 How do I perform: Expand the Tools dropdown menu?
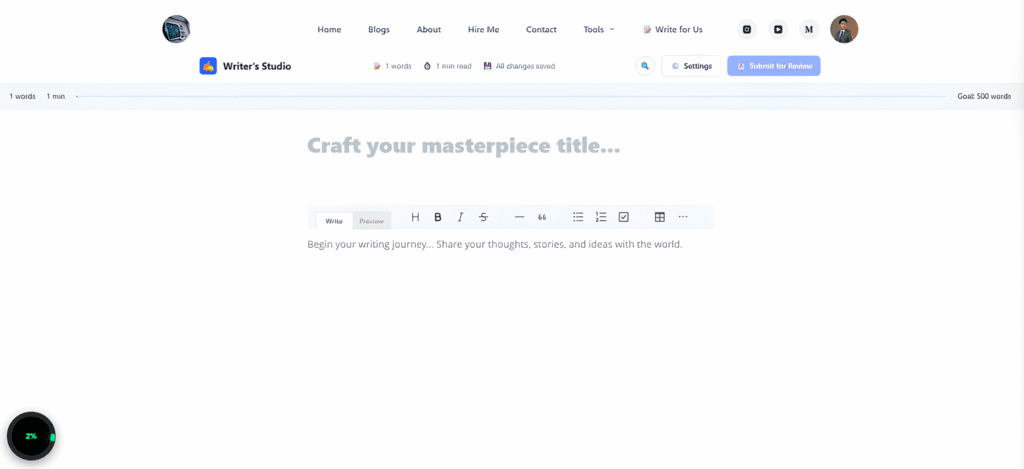pos(599,29)
